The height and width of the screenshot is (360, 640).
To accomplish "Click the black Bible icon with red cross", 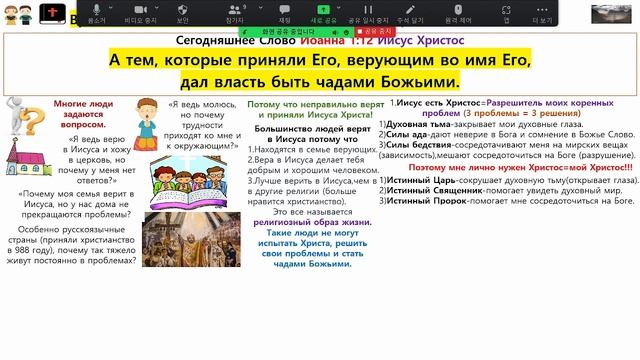I will click(x=52, y=13).
